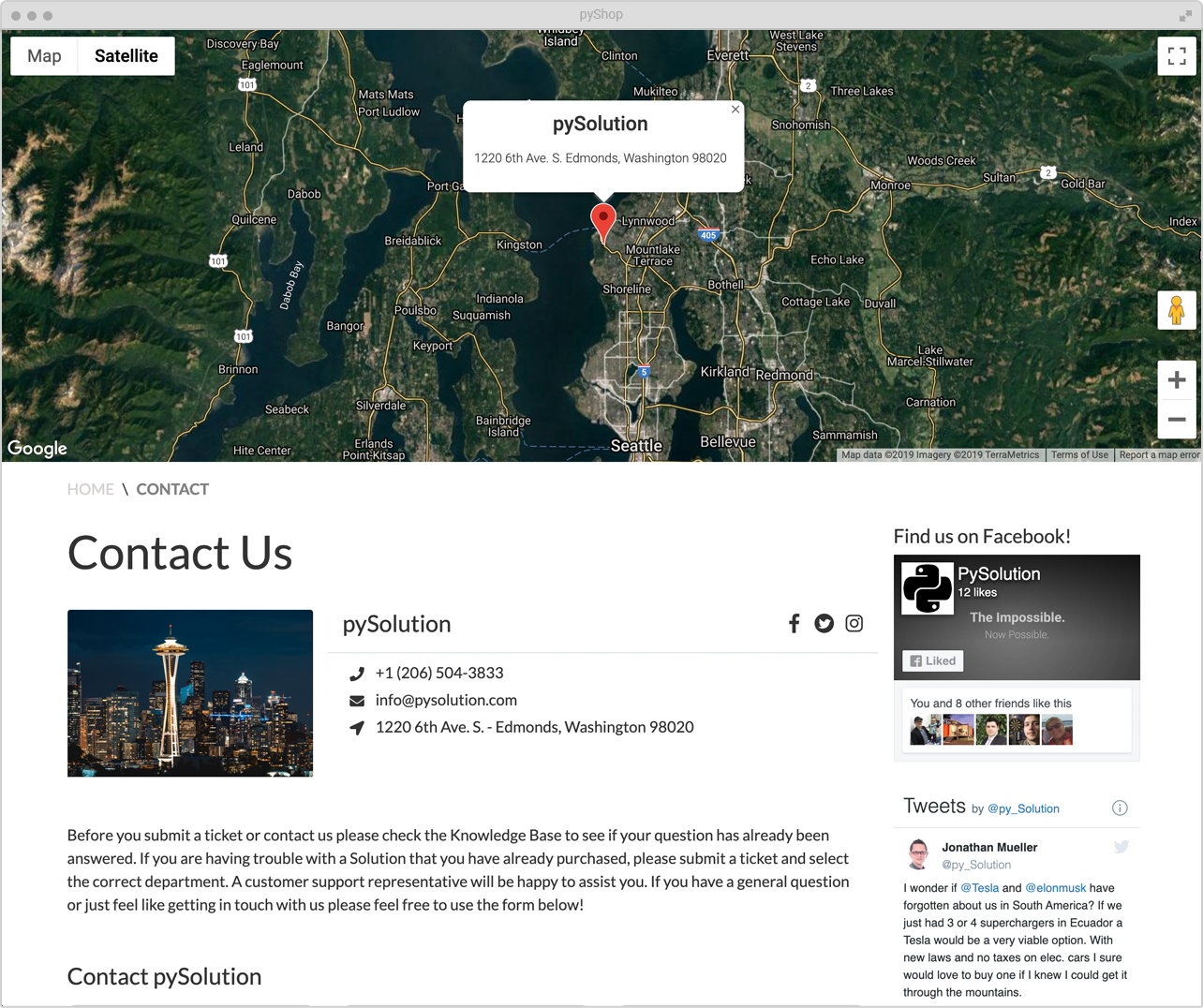
Task: Toggle the Facebook Liked button
Action: pos(933,661)
